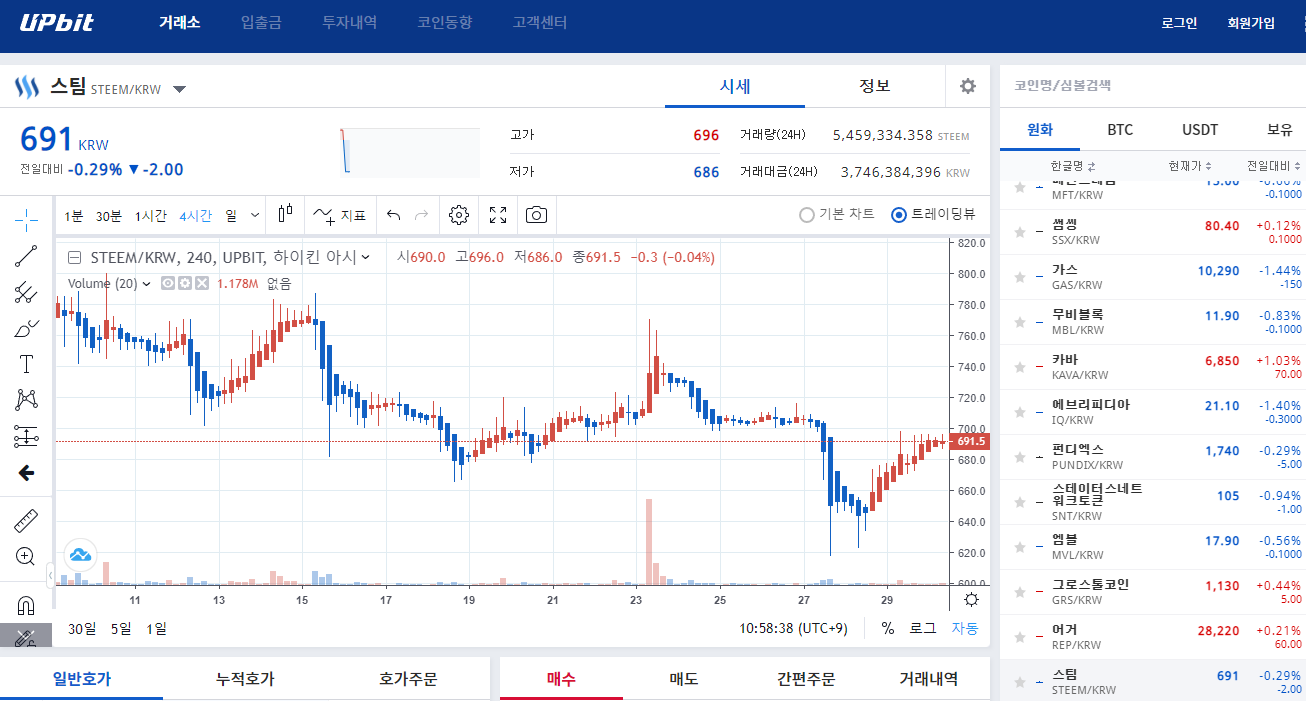Click the 로그인 link
This screenshot has height=701, width=1306.
(x=1179, y=23)
